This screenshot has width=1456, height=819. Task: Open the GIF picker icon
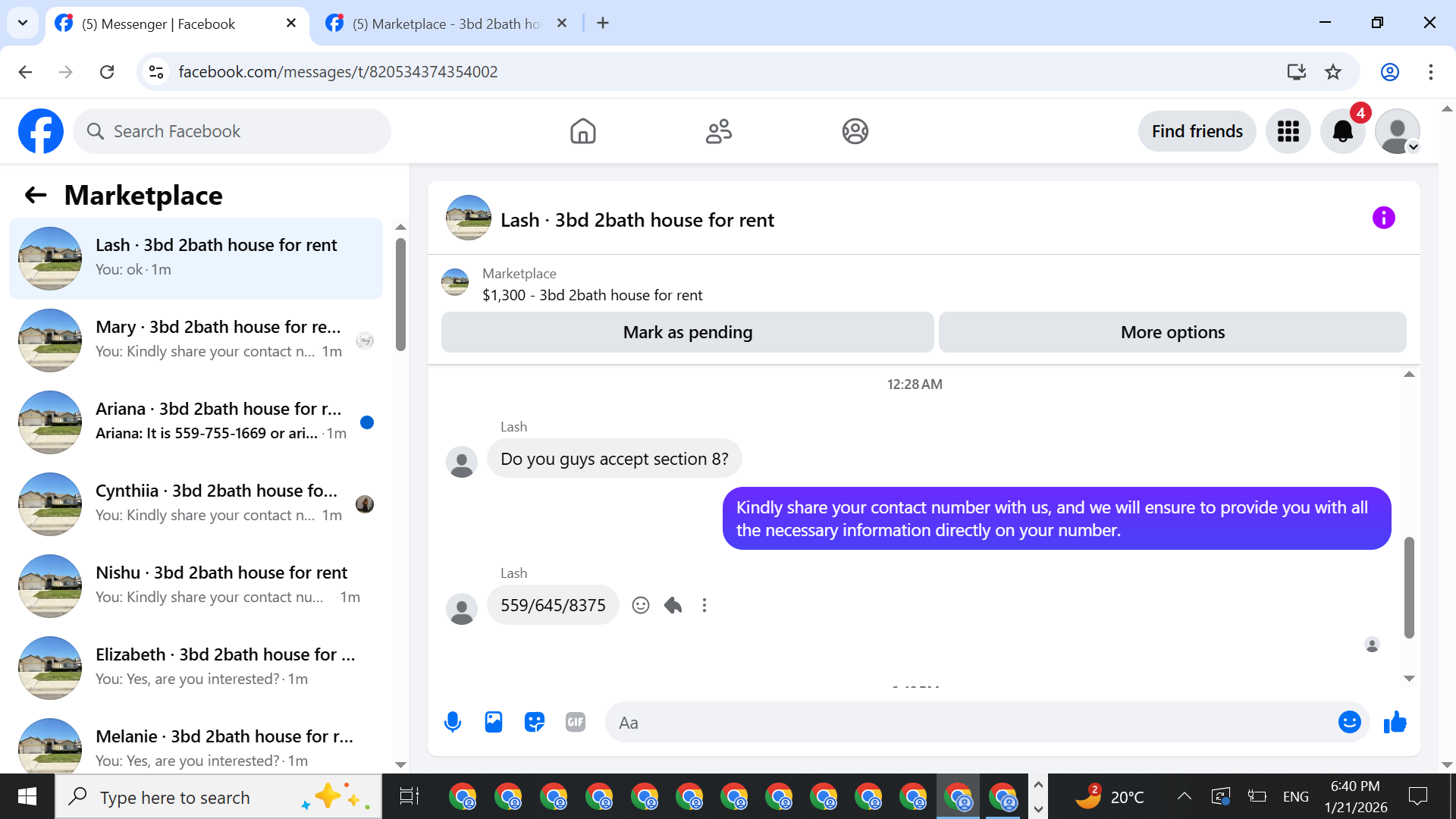pos(576,722)
